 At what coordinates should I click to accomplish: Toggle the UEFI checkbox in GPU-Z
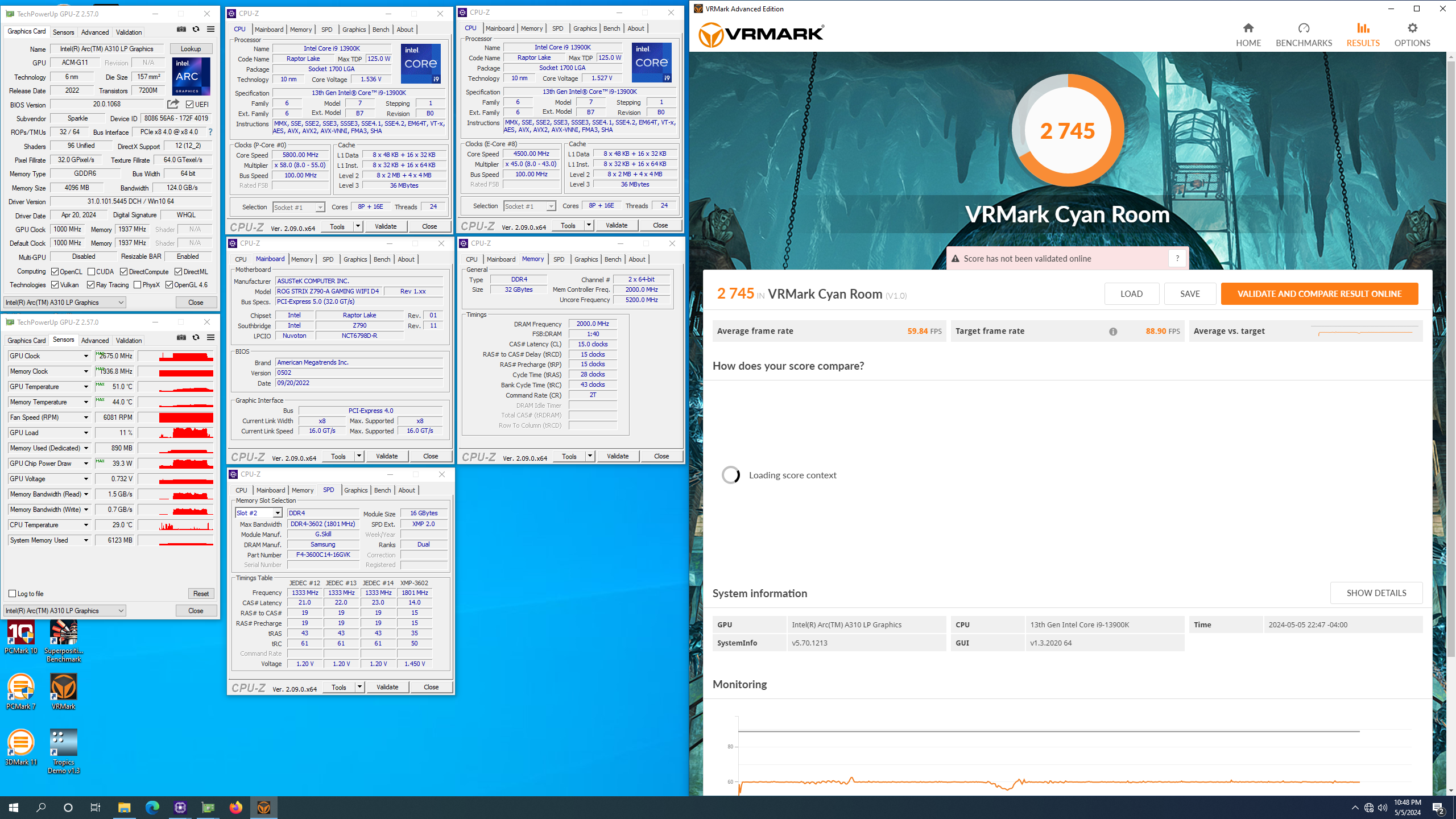[x=190, y=105]
